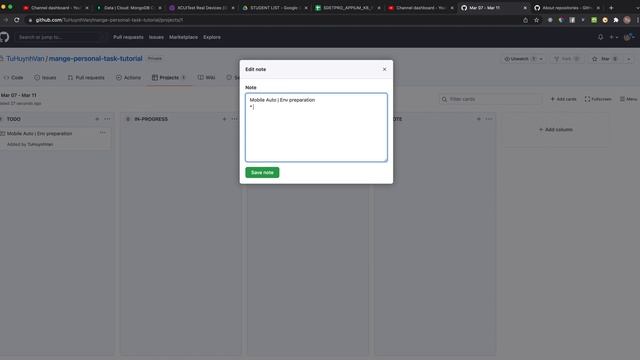This screenshot has width=640, height=360.
Task: Open Issues in GitHub top header
Action: pyautogui.click(x=156, y=37)
